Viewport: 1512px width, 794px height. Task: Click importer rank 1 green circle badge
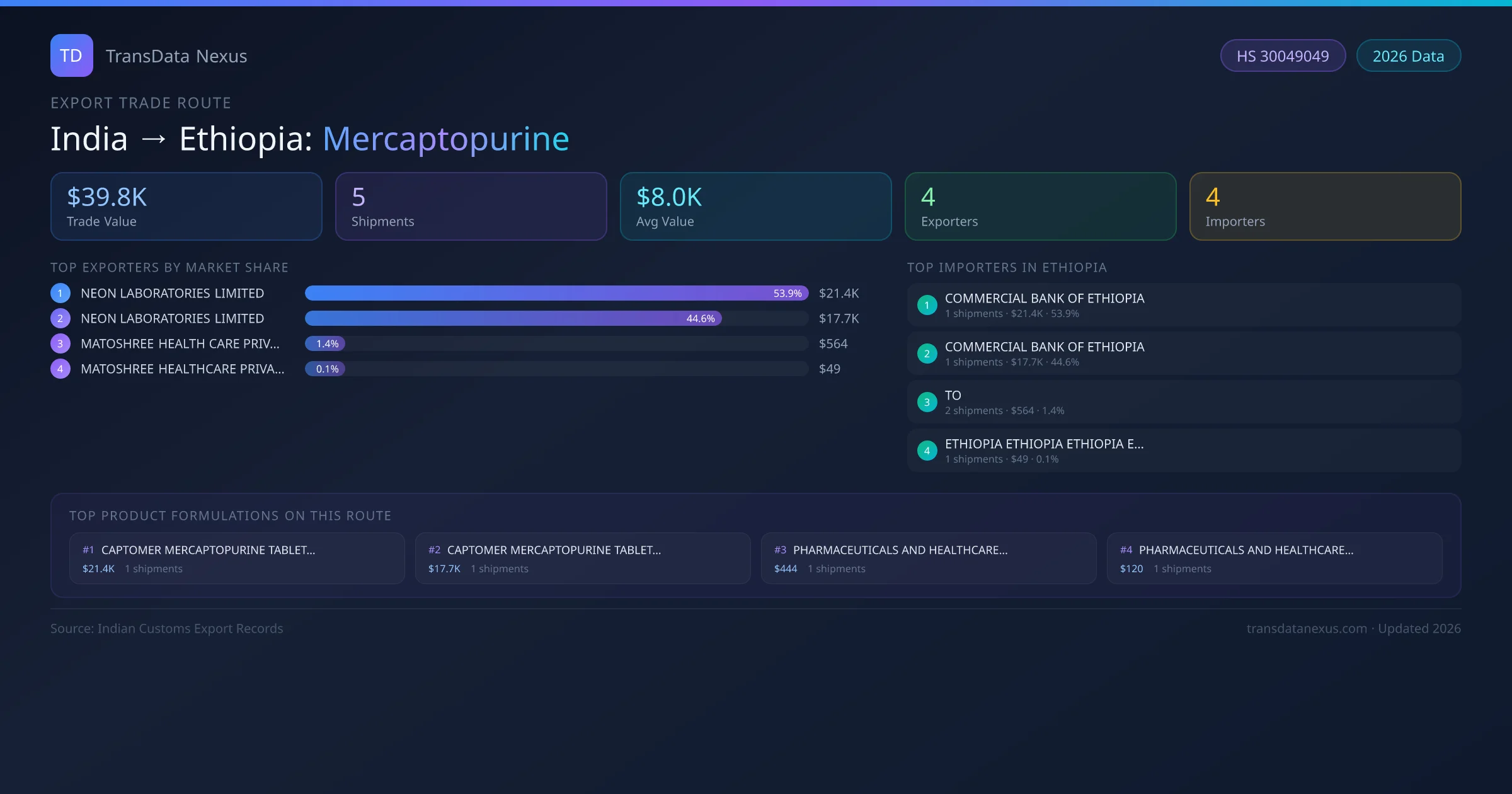927,305
